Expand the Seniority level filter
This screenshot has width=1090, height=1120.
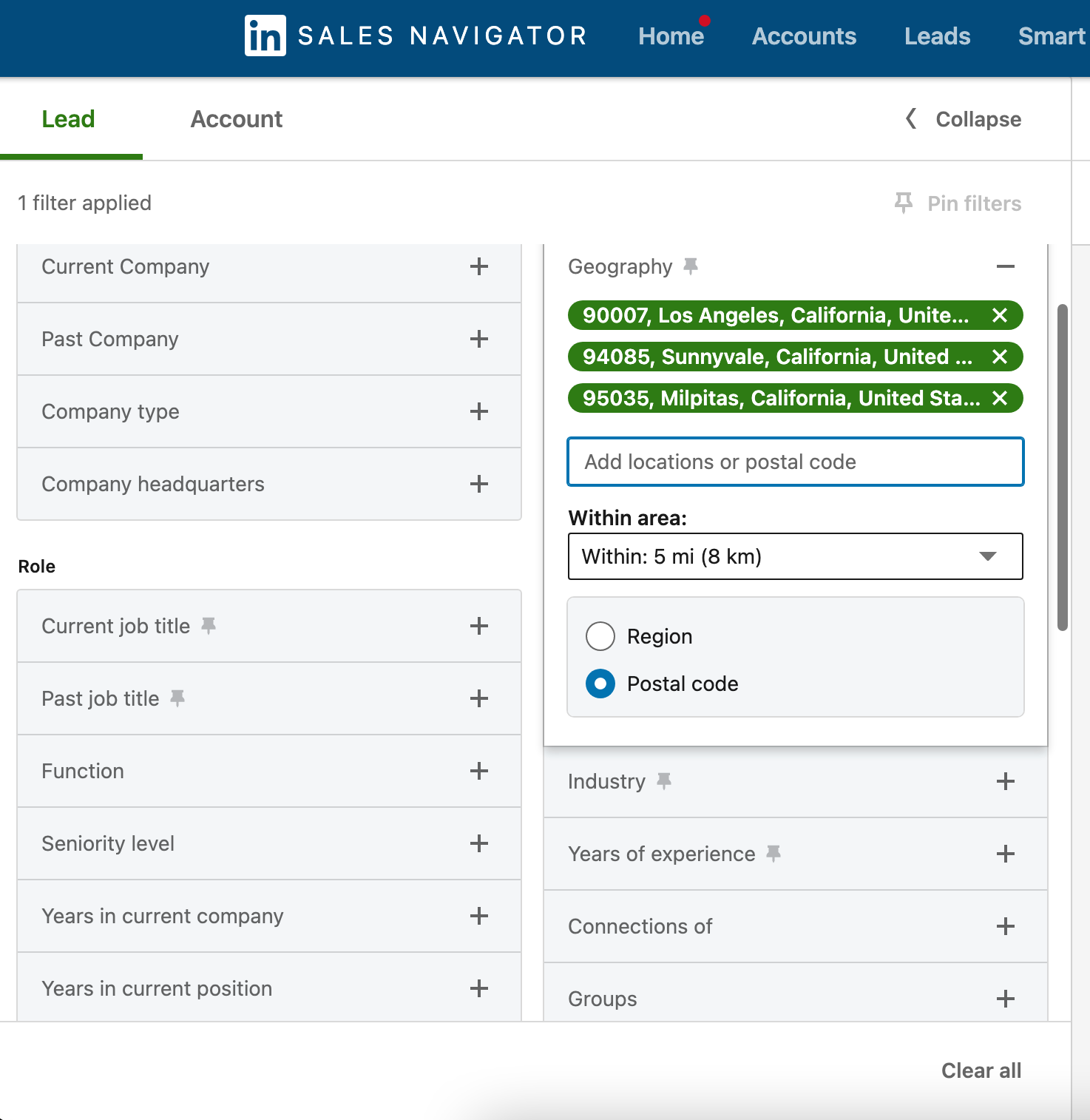click(x=479, y=843)
